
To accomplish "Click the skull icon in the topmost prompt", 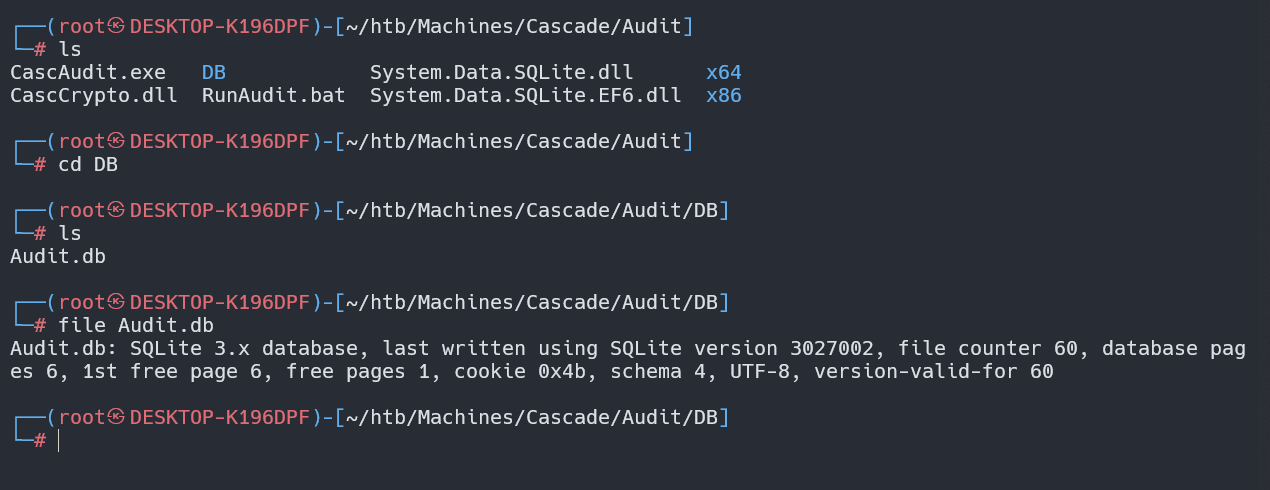I will click(116, 26).
